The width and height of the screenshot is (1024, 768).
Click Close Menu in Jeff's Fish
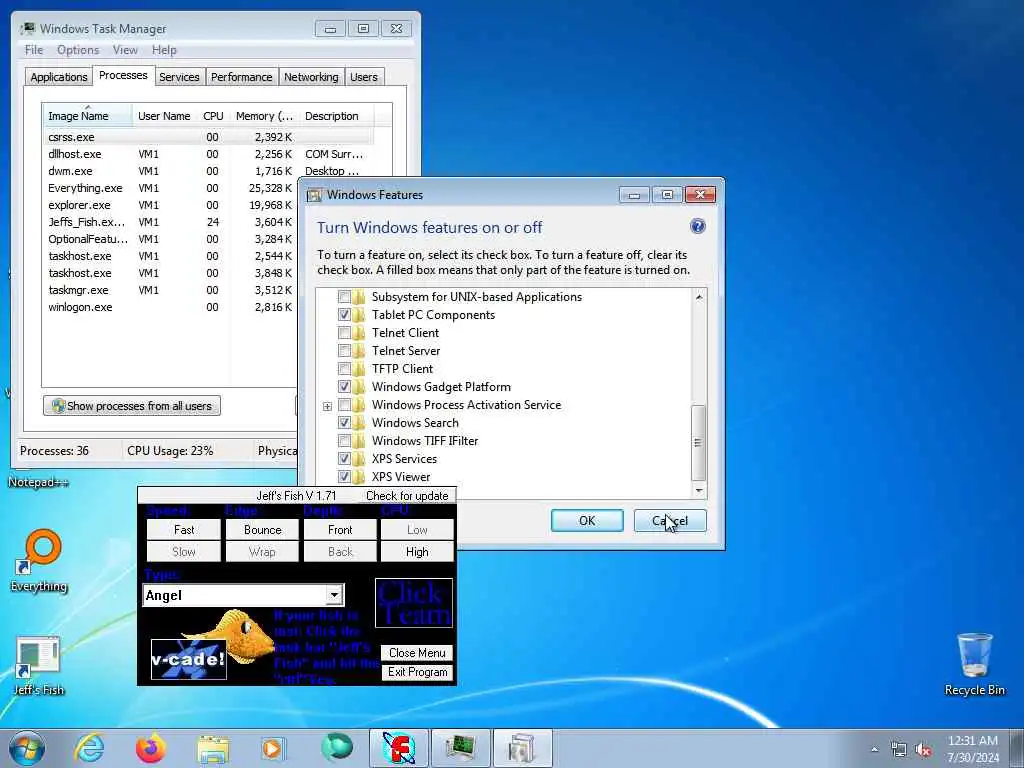coord(417,652)
